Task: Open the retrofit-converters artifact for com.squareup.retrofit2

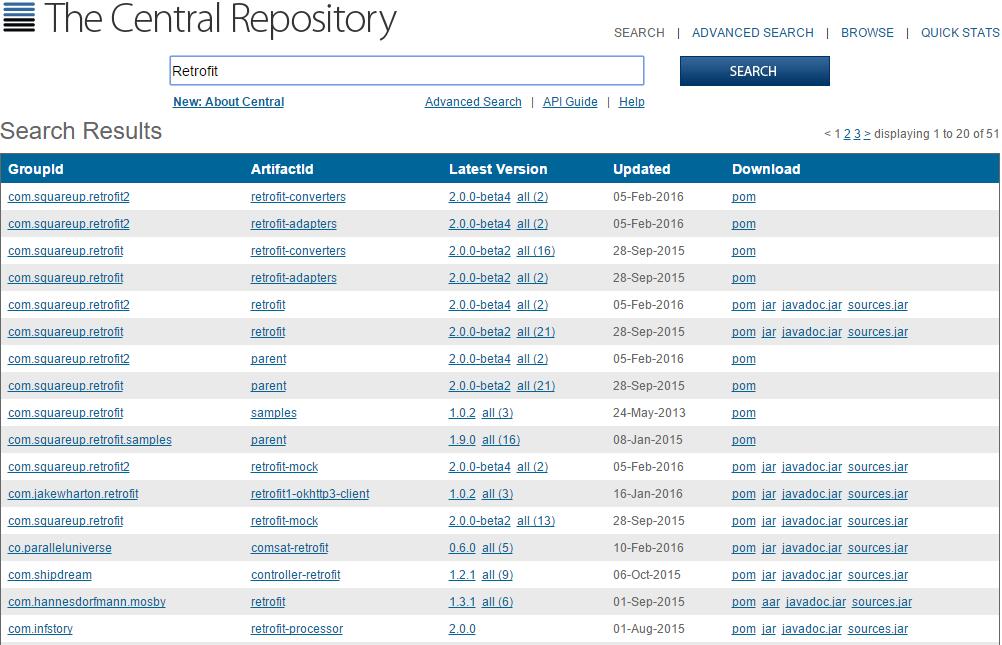Action: [298, 197]
